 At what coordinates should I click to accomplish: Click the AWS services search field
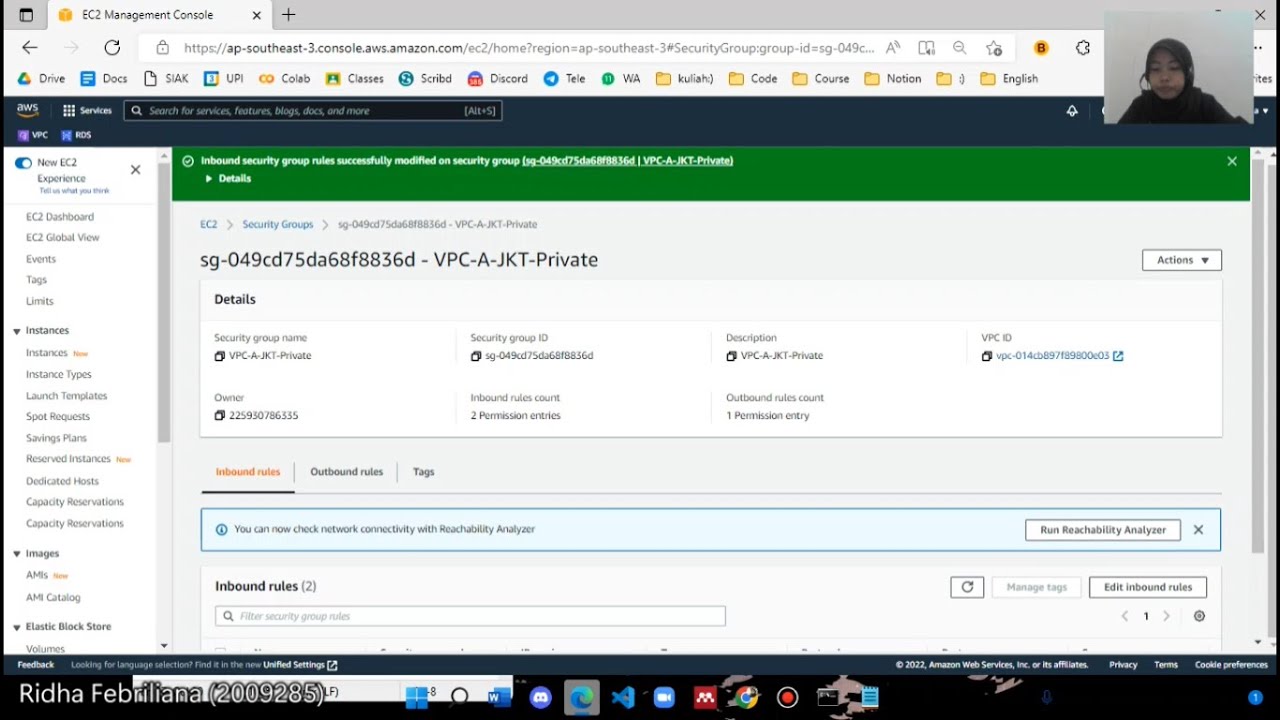[x=313, y=111]
